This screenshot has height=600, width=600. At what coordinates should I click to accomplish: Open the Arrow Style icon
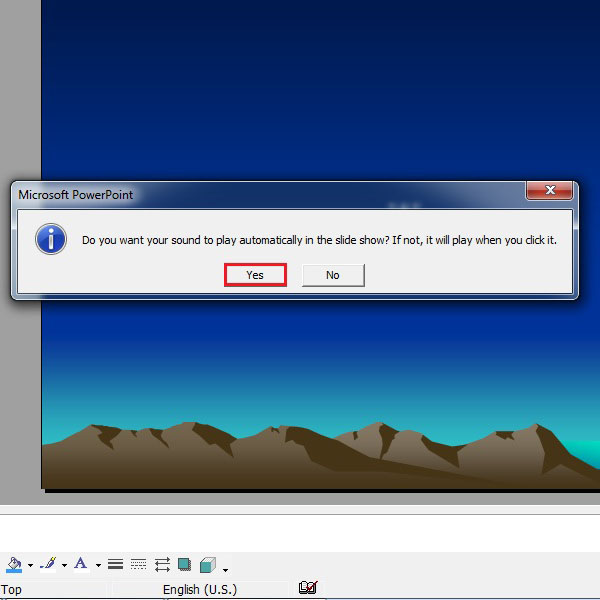click(x=162, y=564)
